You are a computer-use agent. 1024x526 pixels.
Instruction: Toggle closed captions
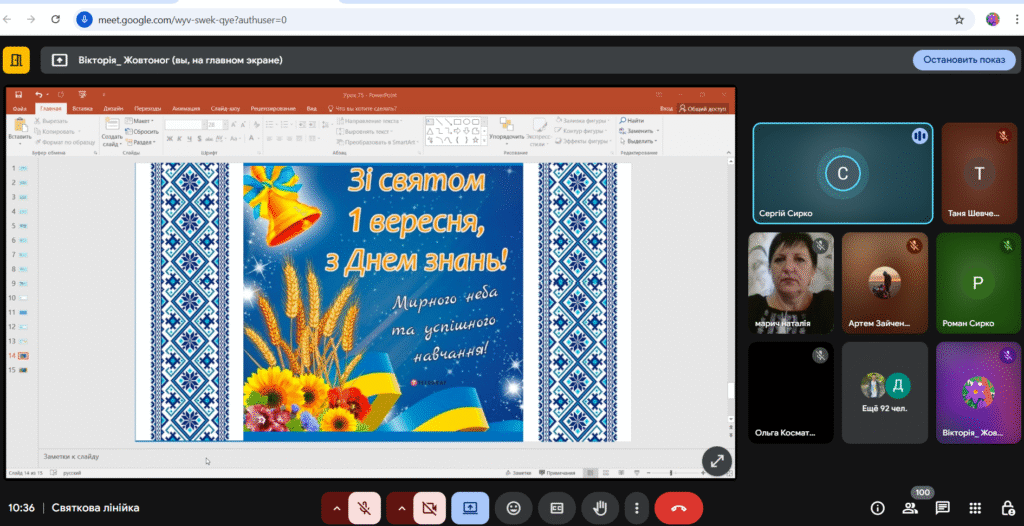557,508
